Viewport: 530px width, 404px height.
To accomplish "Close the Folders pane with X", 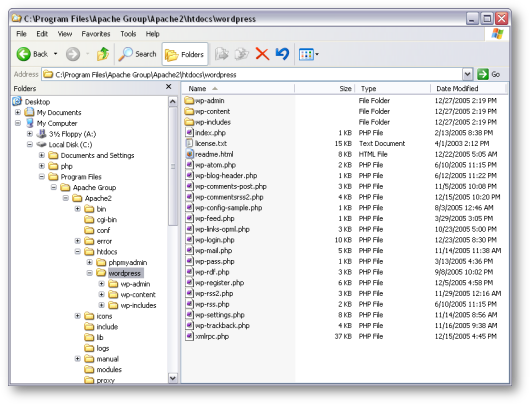I will tap(169, 87).
